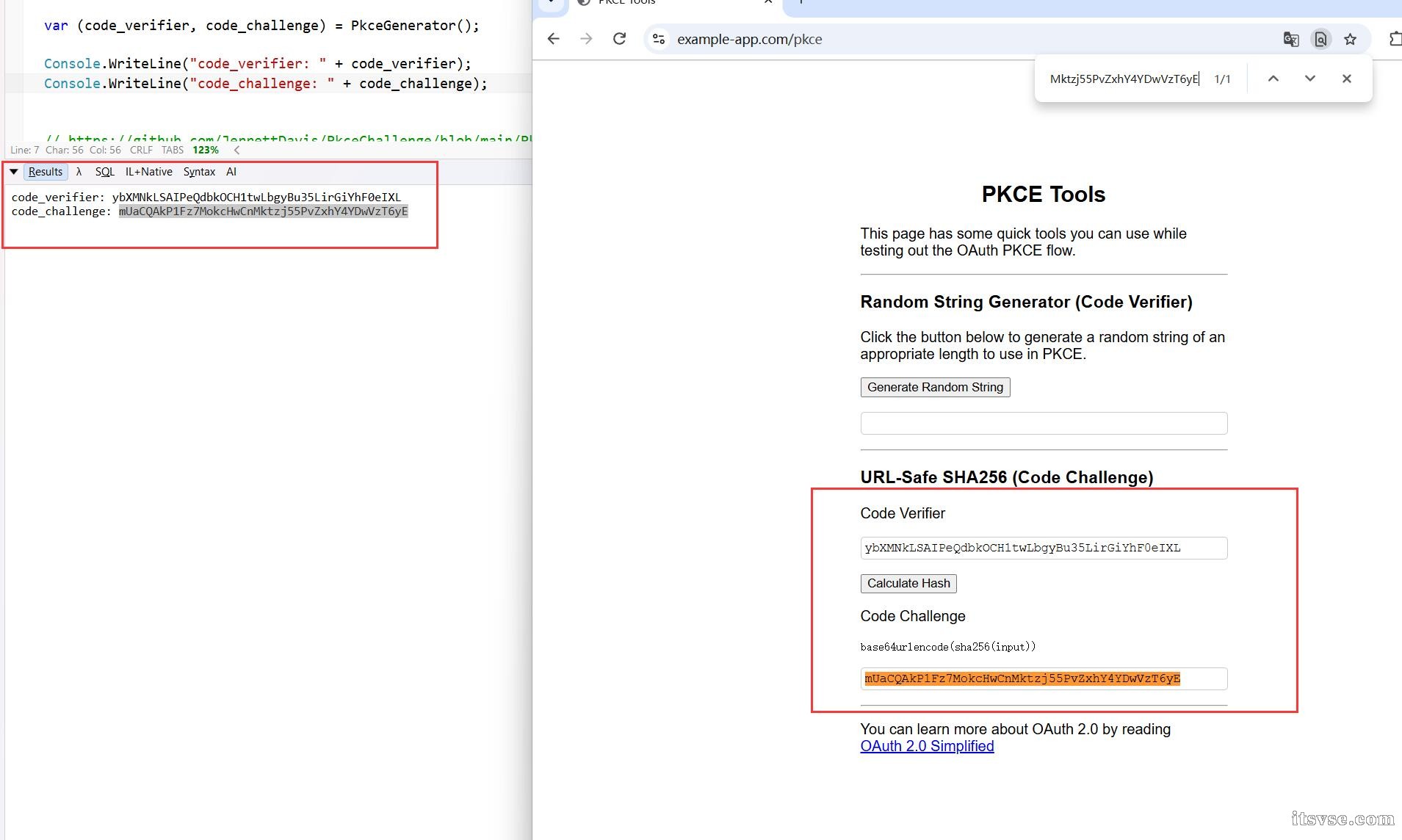Screen dimensions: 1402x840
Task: Open the OAuth 2.0 Simplified link
Action: point(927,746)
